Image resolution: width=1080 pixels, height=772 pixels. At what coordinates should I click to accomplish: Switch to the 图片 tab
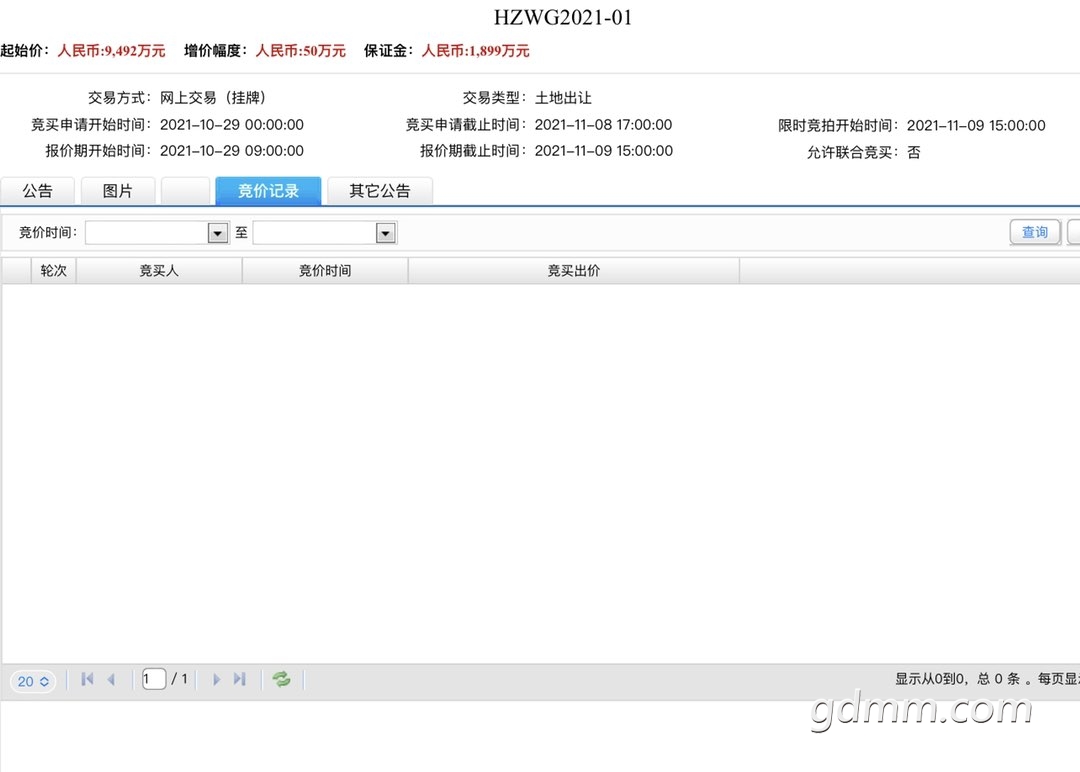point(118,191)
